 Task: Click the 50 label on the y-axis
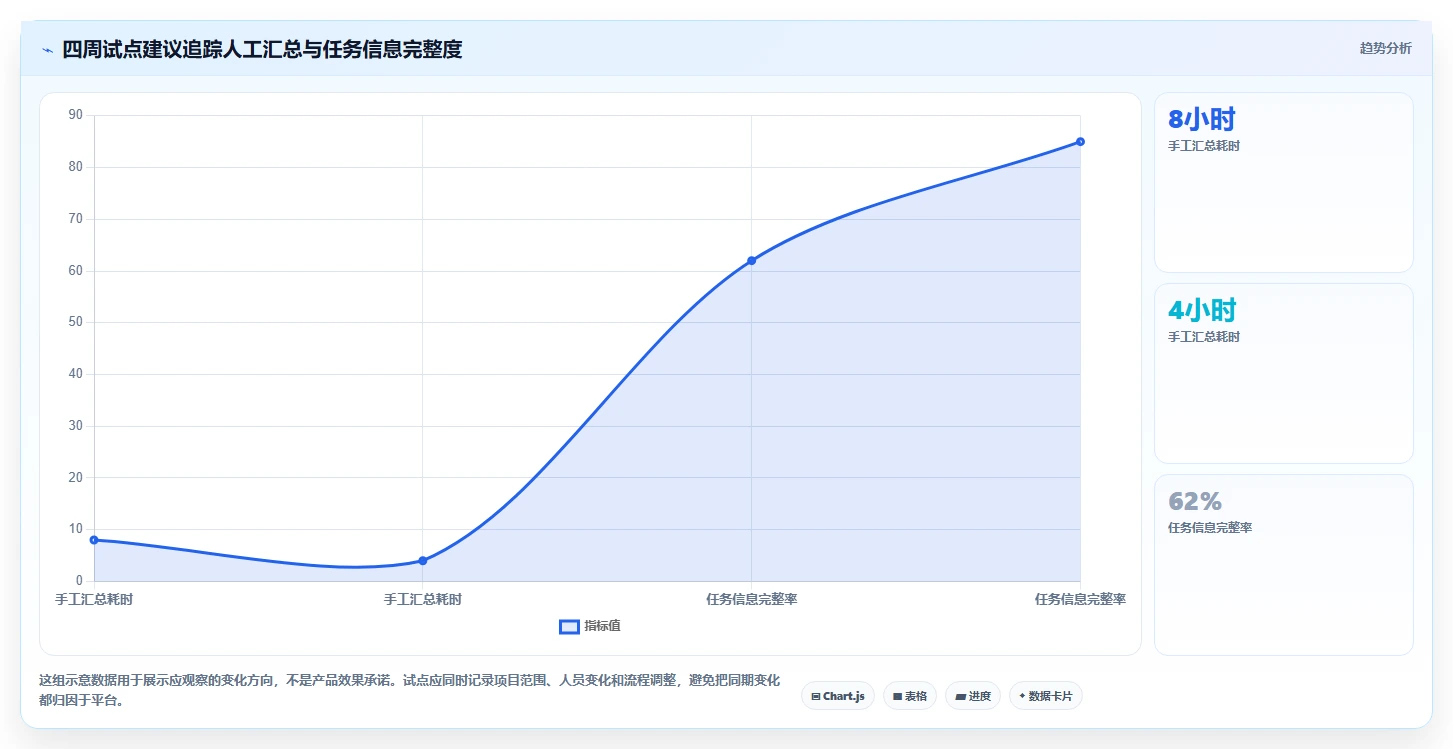pos(76,322)
